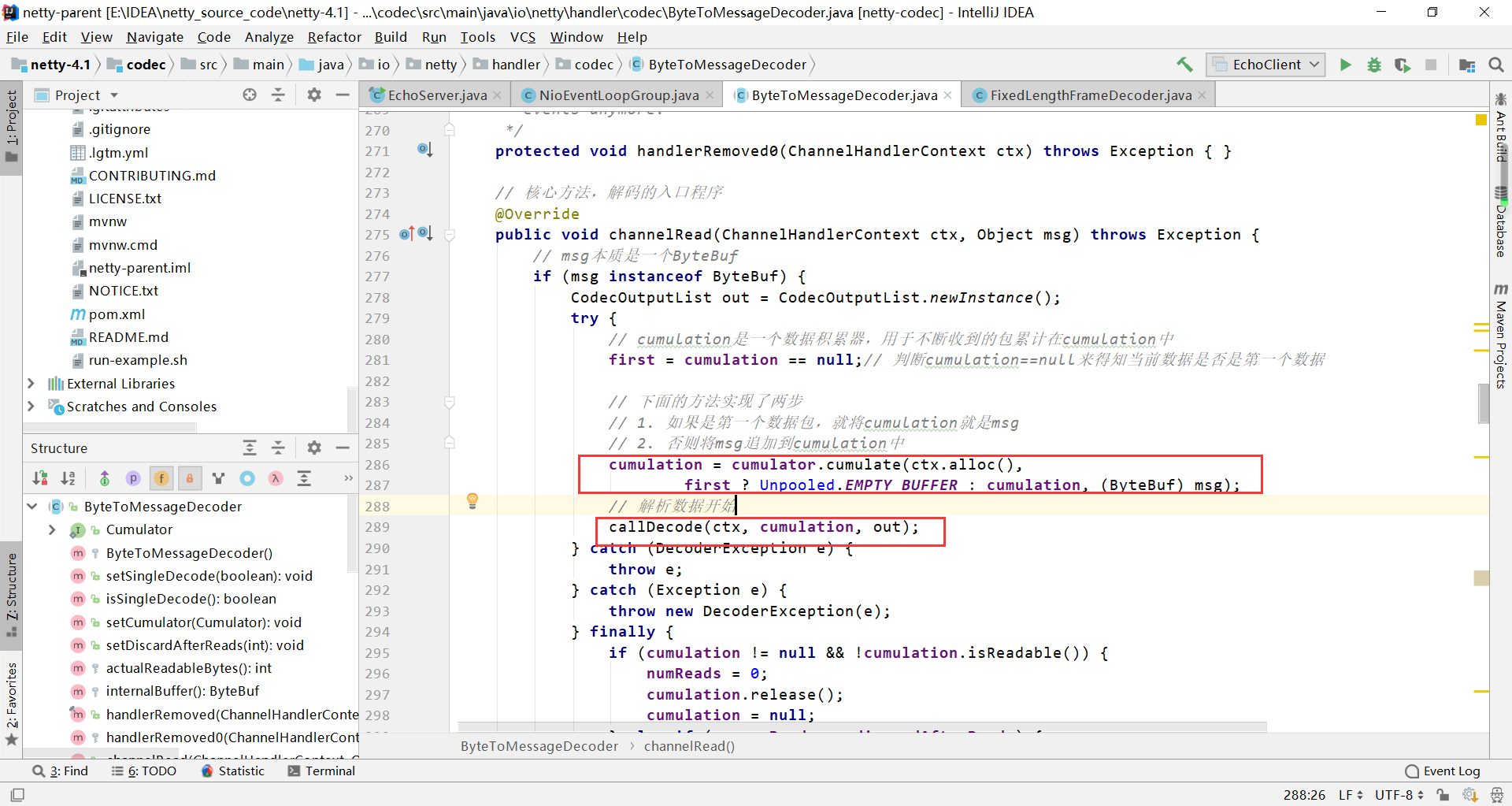Start debugging with the bug icon
Image resolution: width=1512 pixels, height=806 pixels.
click(x=1374, y=65)
